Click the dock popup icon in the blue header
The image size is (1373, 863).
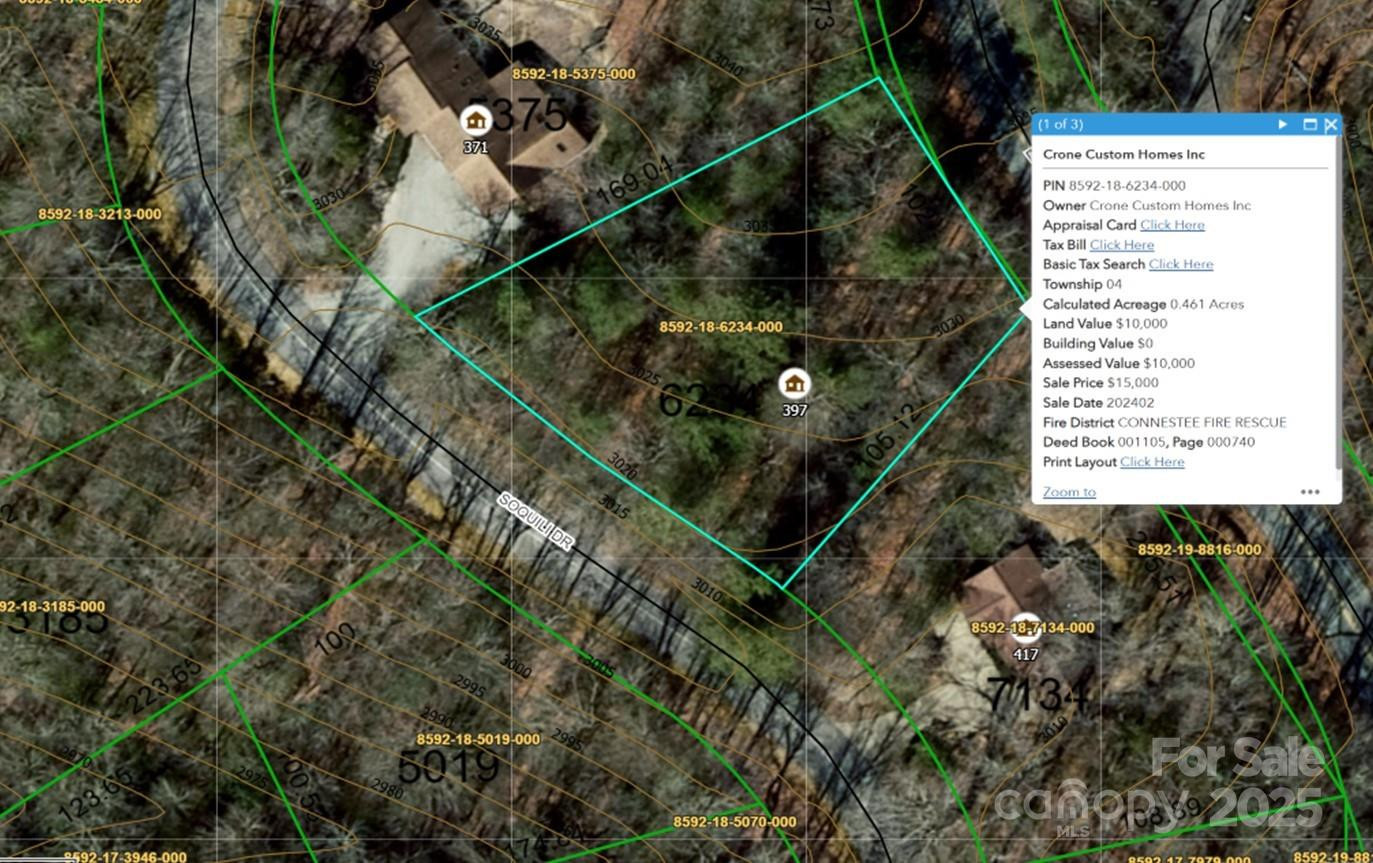[x=1311, y=124]
